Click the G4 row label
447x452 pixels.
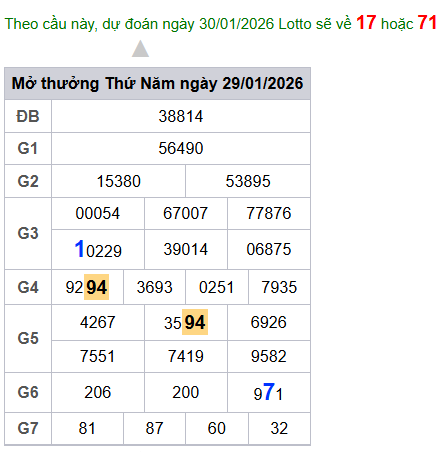tap(28, 288)
